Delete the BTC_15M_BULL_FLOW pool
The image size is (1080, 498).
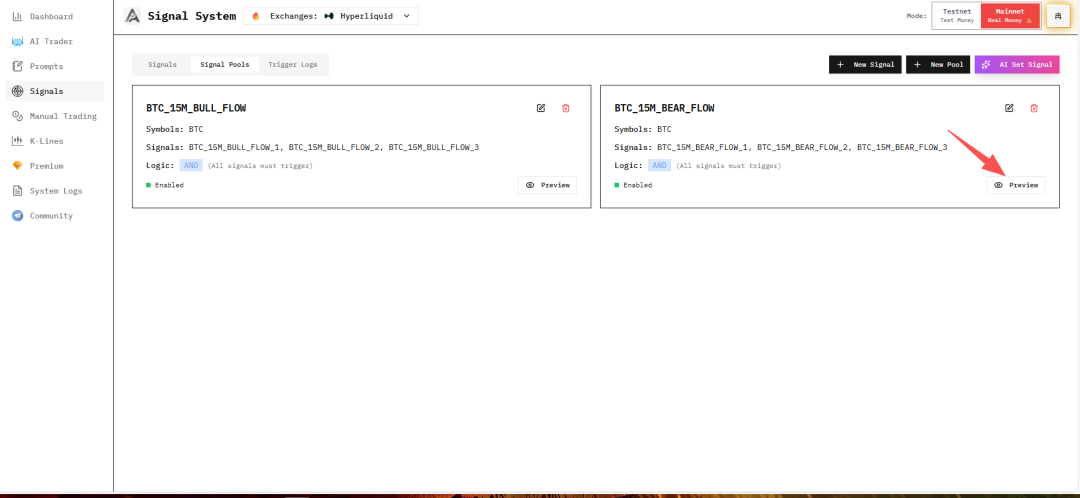[565, 108]
